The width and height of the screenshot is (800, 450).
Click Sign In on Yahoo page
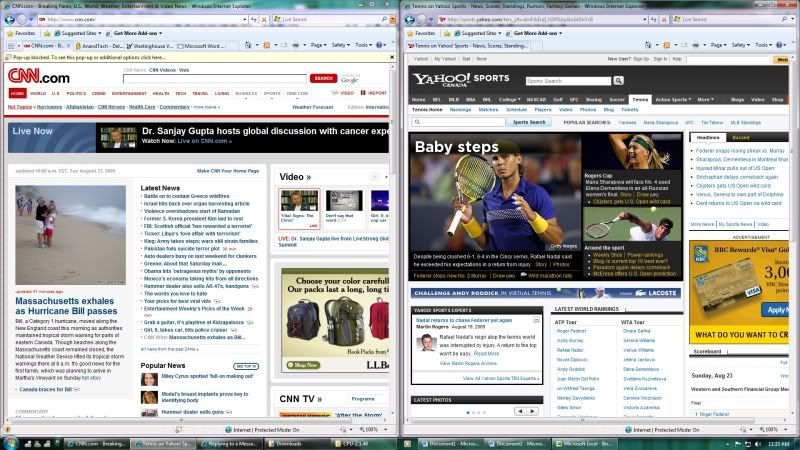tap(660, 59)
